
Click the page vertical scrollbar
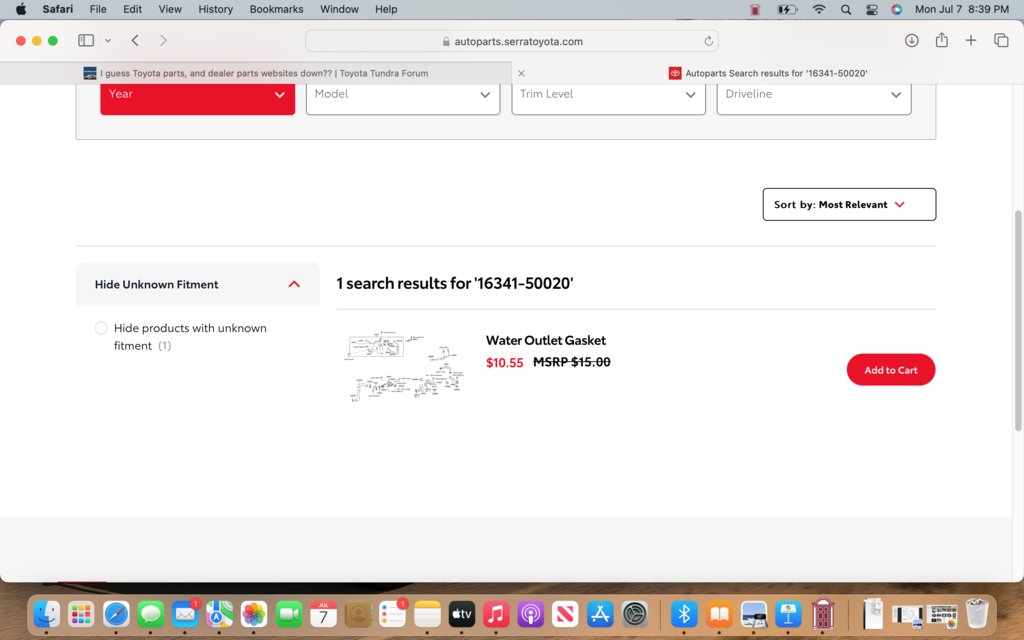1017,320
